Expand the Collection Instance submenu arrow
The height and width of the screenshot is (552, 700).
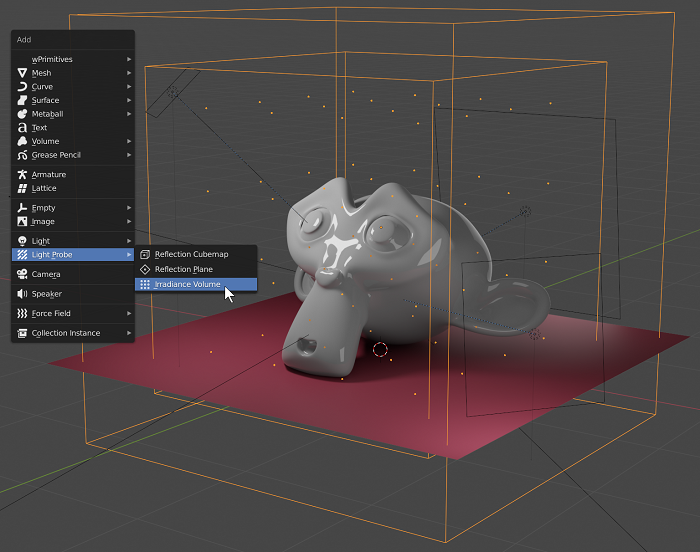pos(129,333)
